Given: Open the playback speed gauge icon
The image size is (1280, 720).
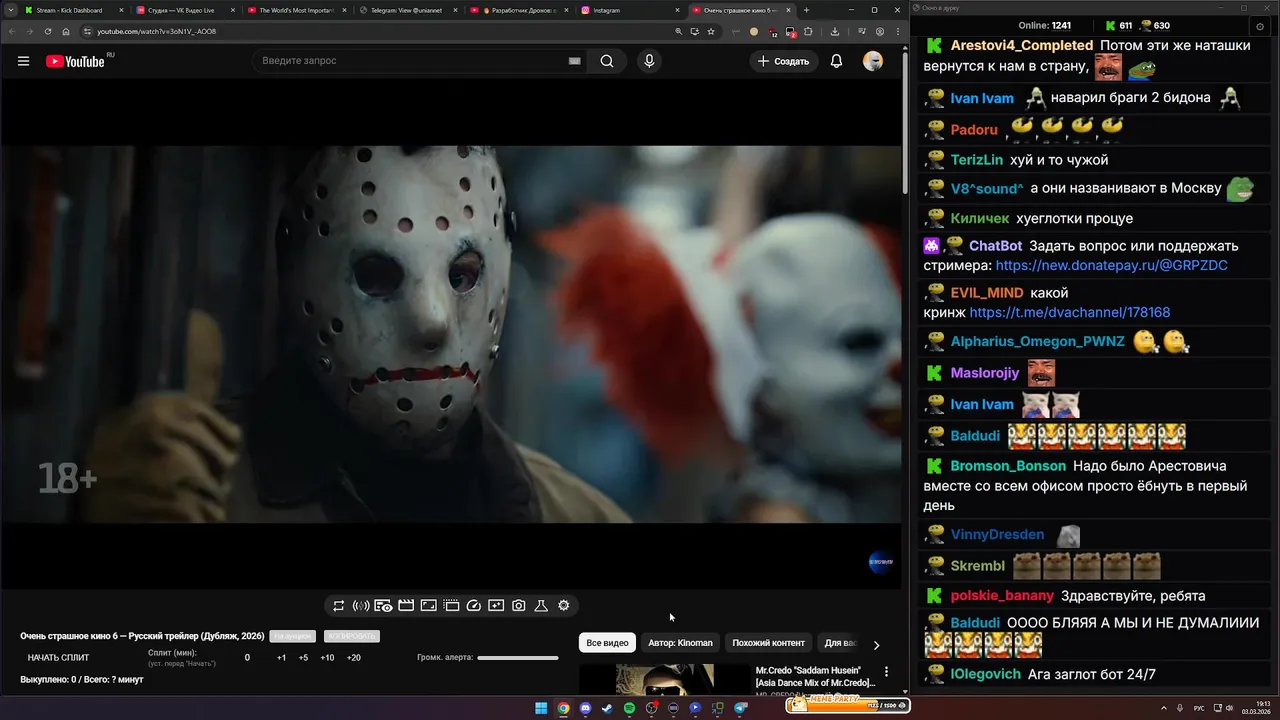Looking at the screenshot, I should coord(474,605).
